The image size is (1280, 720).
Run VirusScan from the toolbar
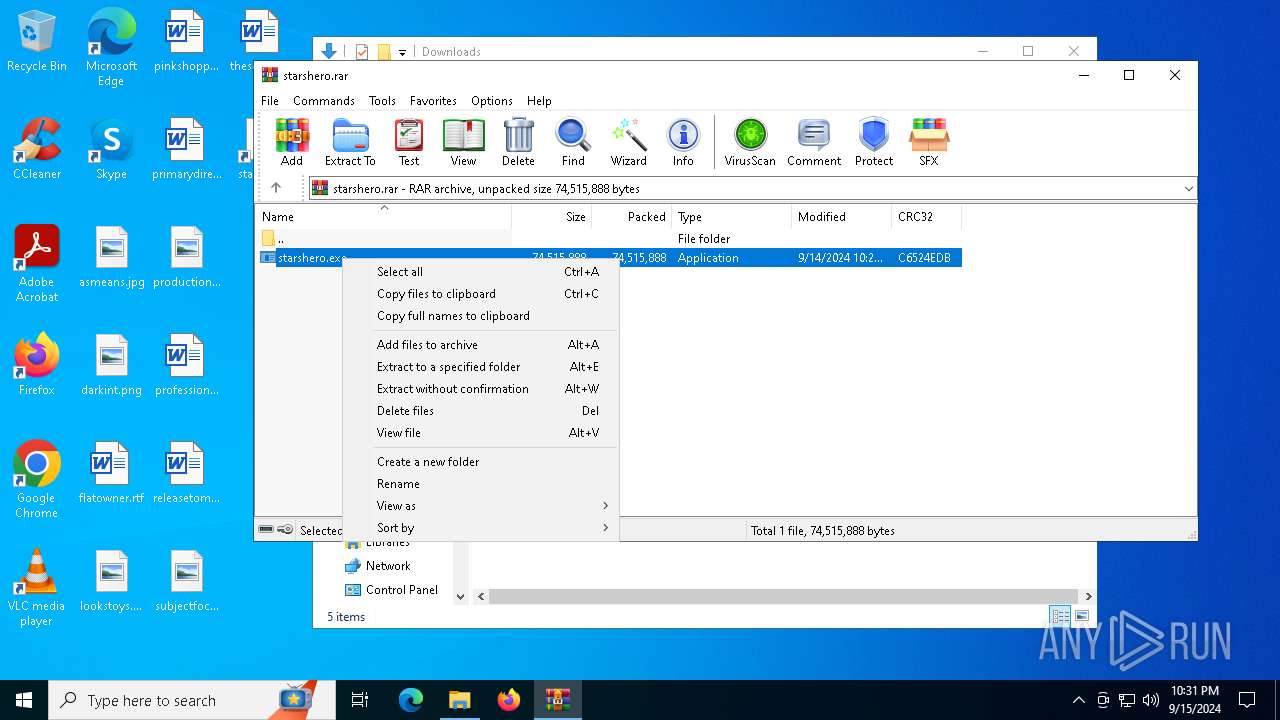click(x=750, y=142)
